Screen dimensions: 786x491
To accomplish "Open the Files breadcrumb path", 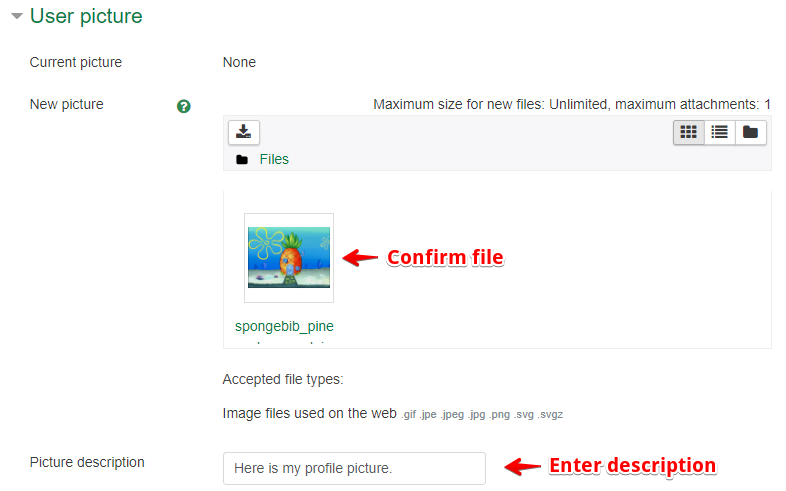I will [274, 159].
